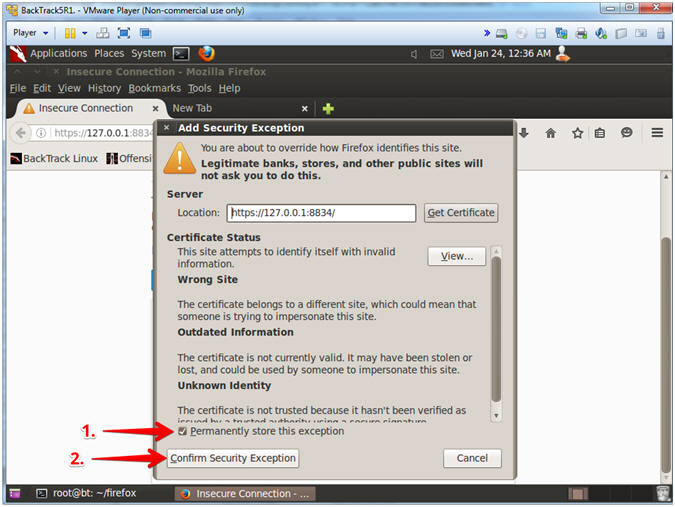Click the Firefox chat smiley icon

click(x=626, y=133)
